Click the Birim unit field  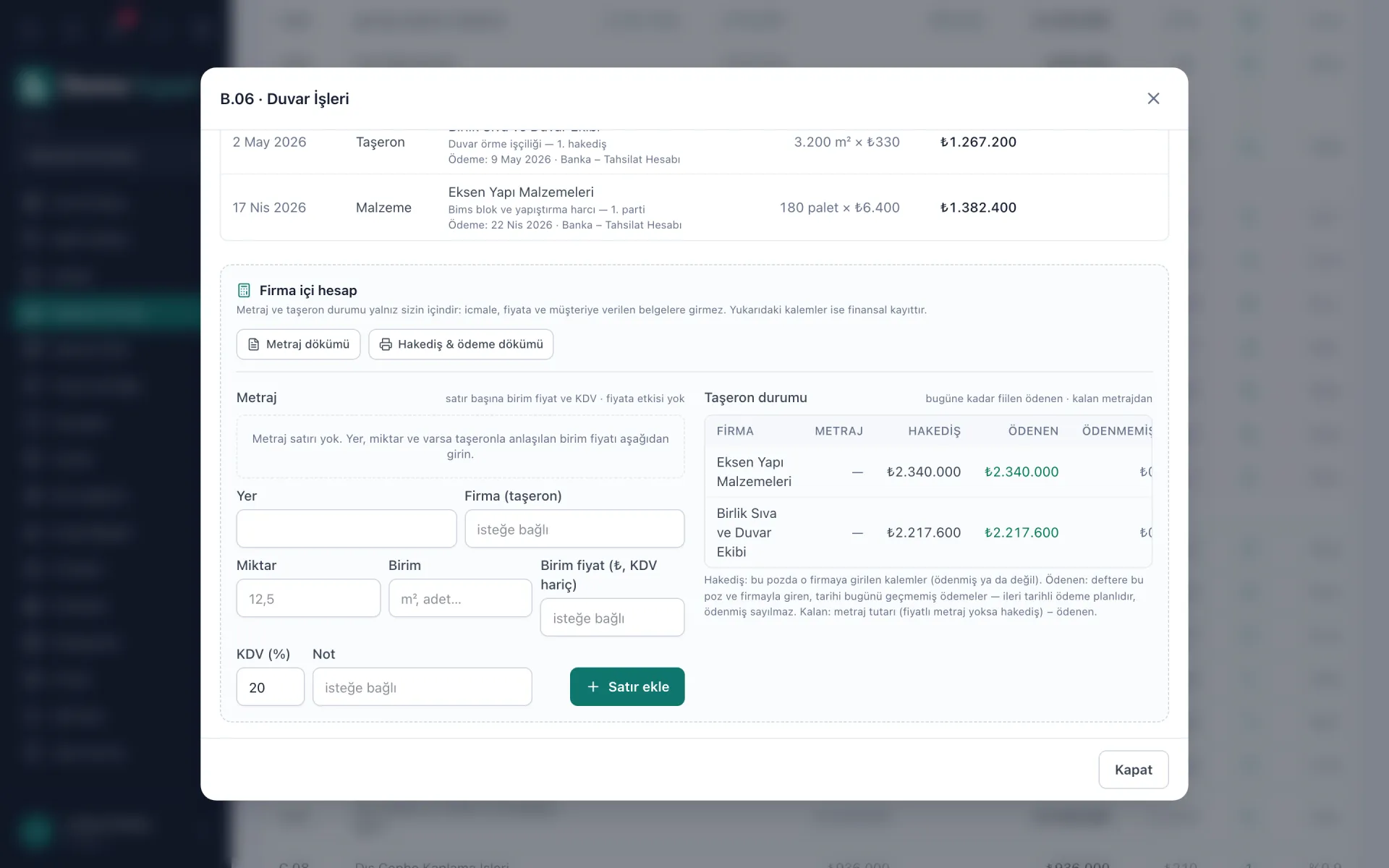460,598
